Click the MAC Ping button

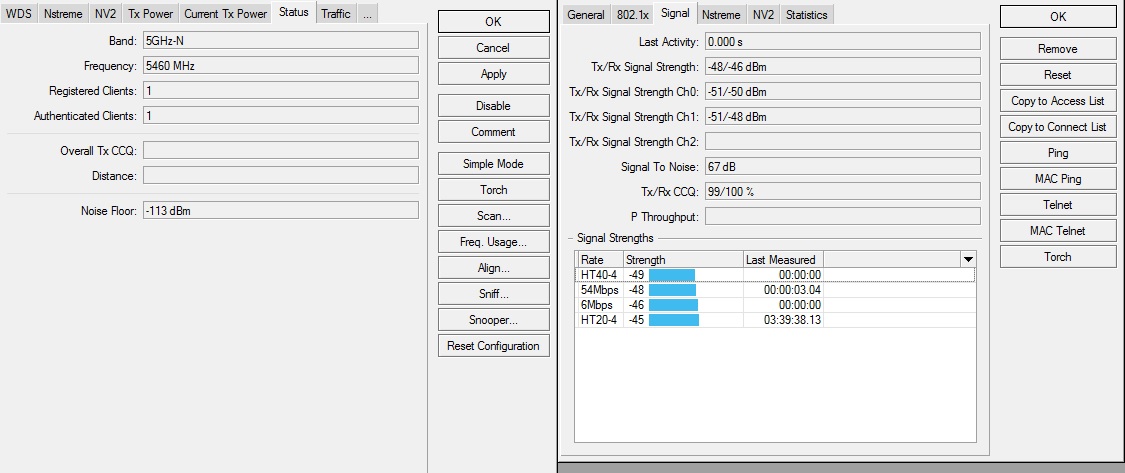(1058, 179)
